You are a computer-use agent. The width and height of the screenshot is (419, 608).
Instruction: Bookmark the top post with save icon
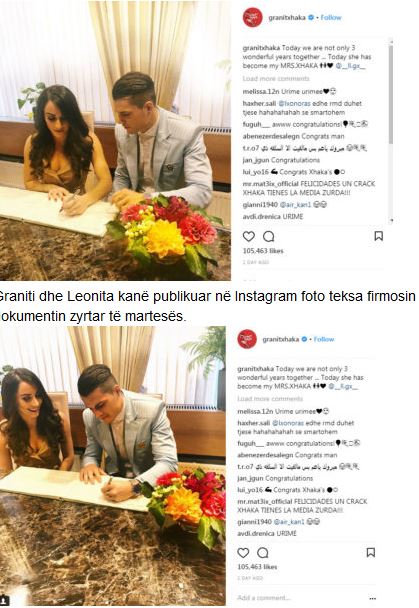point(379,236)
